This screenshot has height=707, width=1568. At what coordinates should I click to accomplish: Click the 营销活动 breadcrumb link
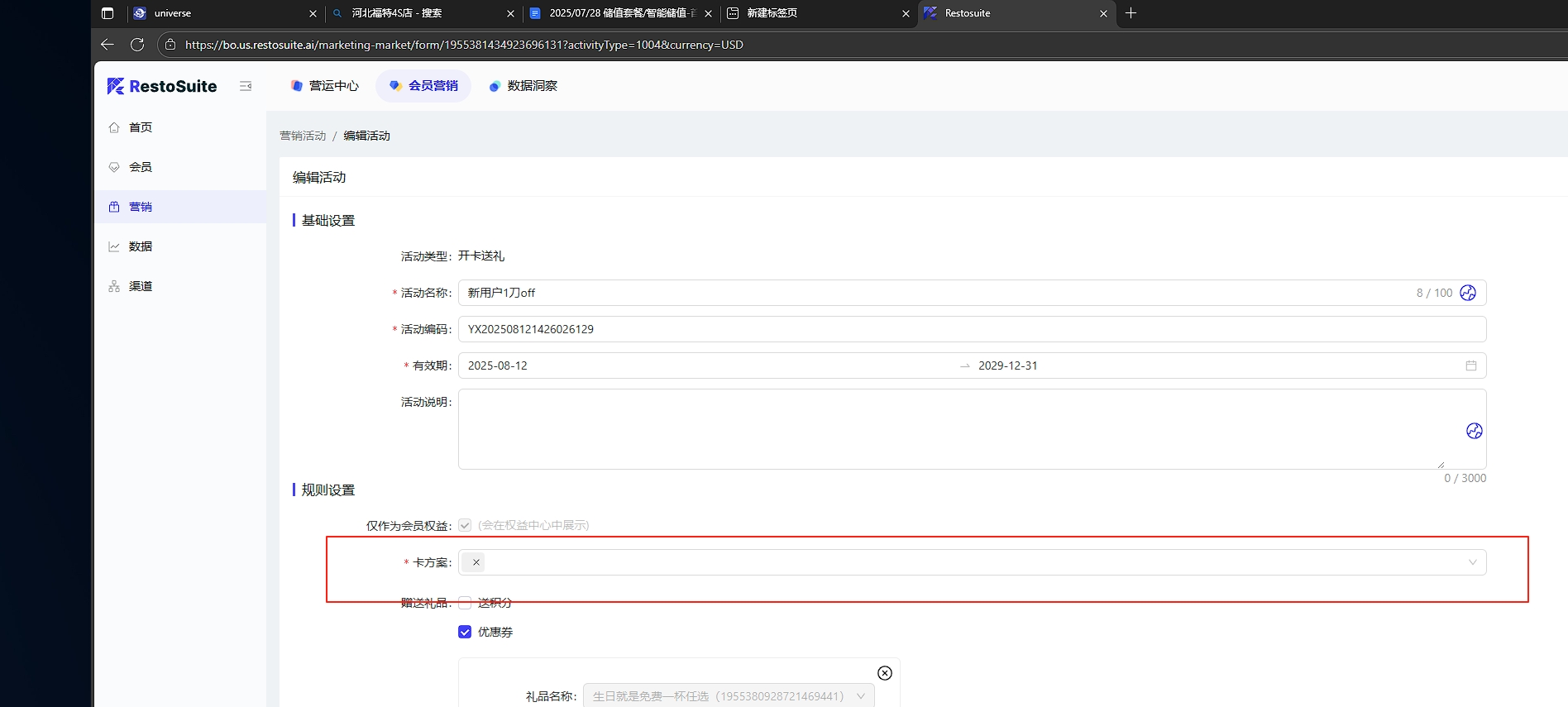303,136
